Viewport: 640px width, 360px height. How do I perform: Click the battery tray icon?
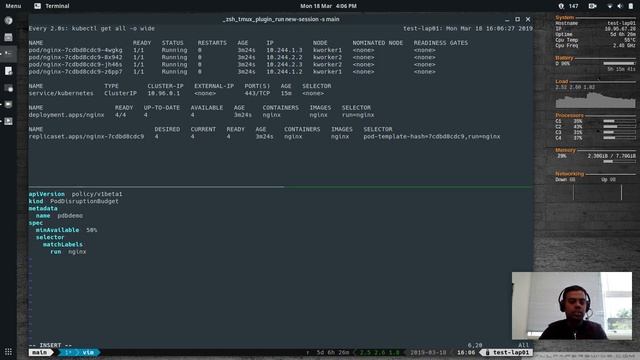pos(630,6)
